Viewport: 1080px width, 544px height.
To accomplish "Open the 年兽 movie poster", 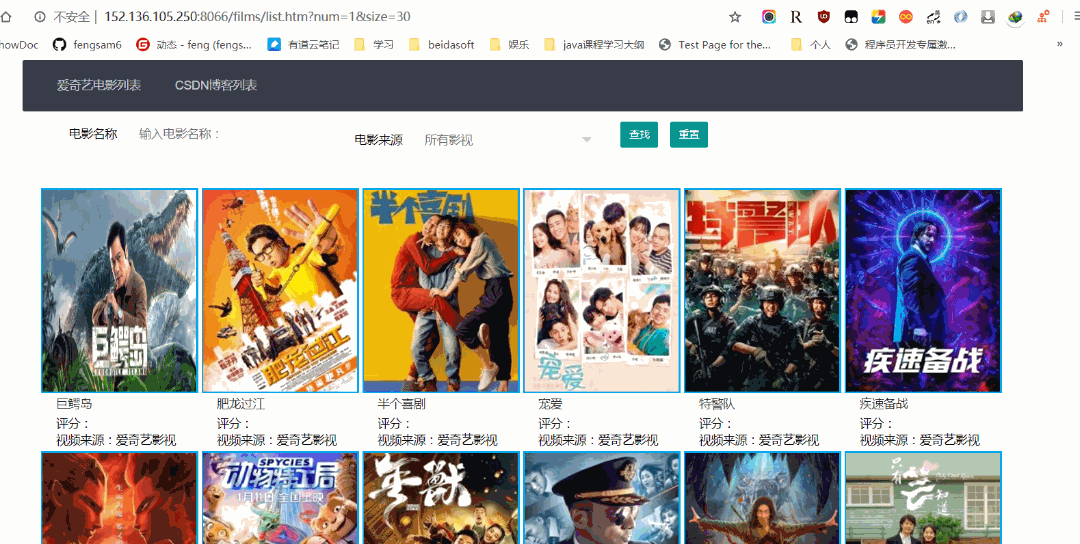I will [441, 498].
